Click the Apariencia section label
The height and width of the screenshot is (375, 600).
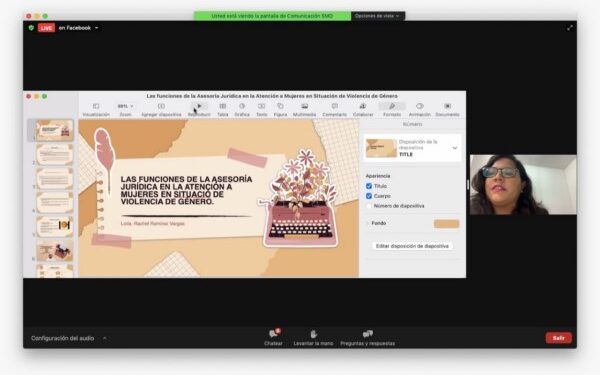coord(378,176)
